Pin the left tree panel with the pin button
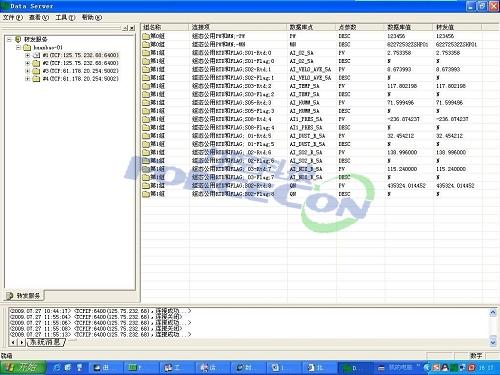500x375 pixels. click(125, 28)
